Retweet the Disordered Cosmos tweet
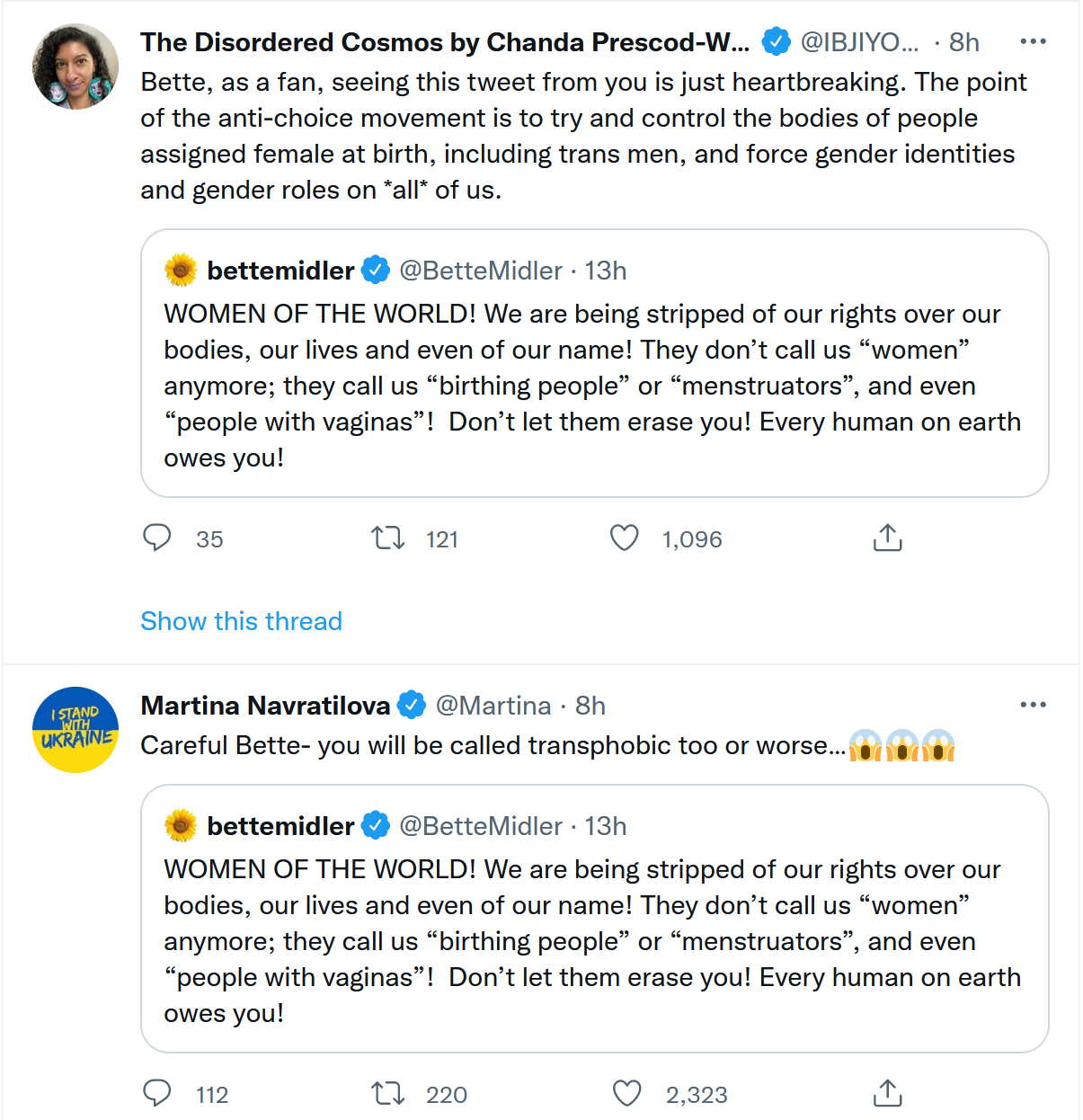The height and width of the screenshot is (1120, 1083). click(x=388, y=538)
